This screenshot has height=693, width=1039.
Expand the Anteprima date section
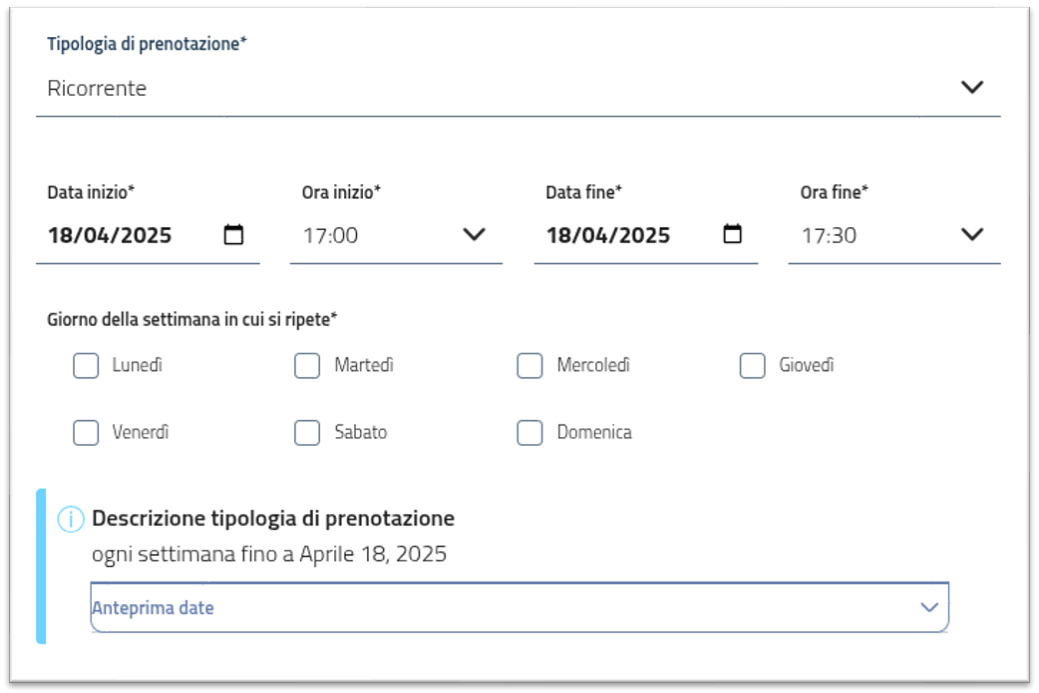pos(516,607)
